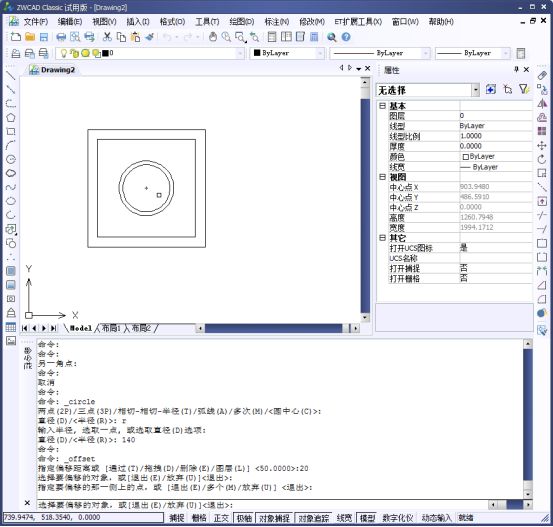This screenshot has width=553, height=527.
Task: Open the ByLayer lineweight dropdown
Action: (506, 53)
